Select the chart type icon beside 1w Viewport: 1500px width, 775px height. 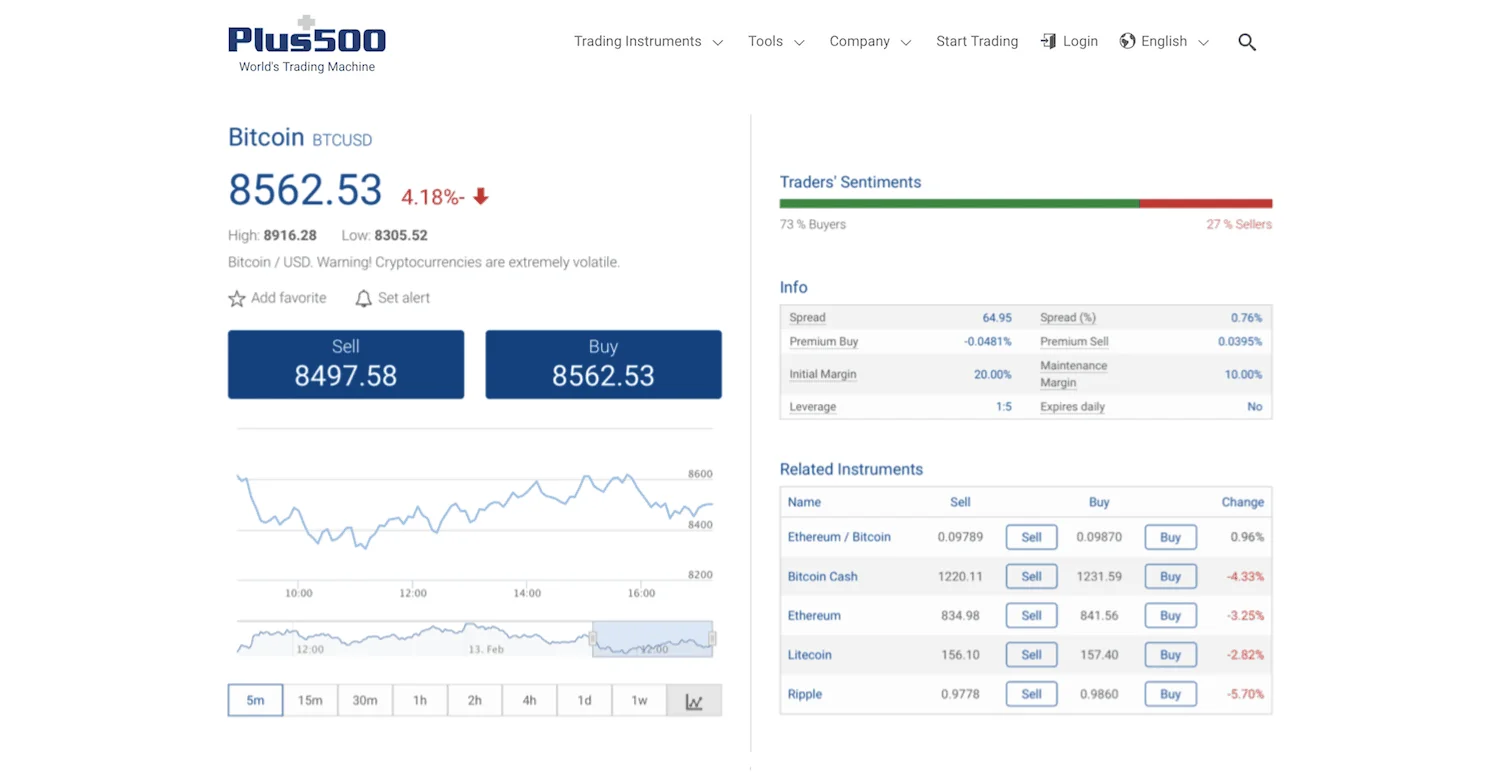pos(694,700)
